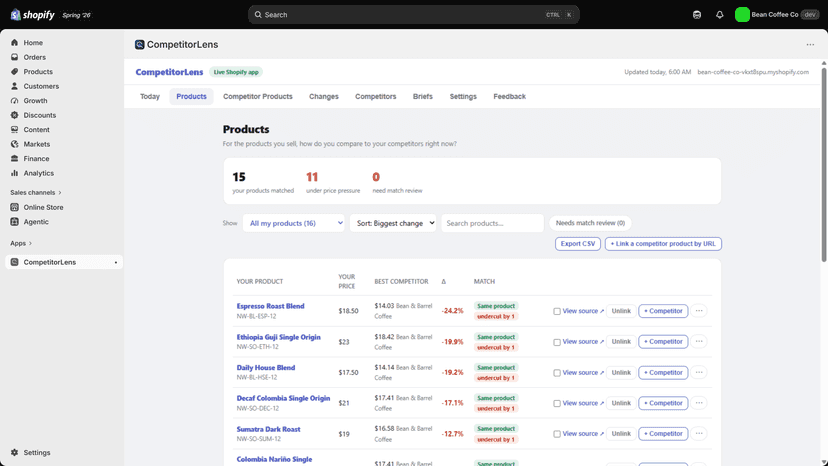Expand the Sales channels section
Screen dimensions: 828x466
click(36, 192)
